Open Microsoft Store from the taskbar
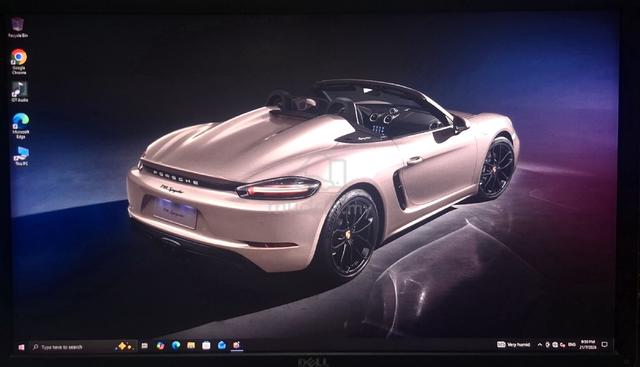 206,345
